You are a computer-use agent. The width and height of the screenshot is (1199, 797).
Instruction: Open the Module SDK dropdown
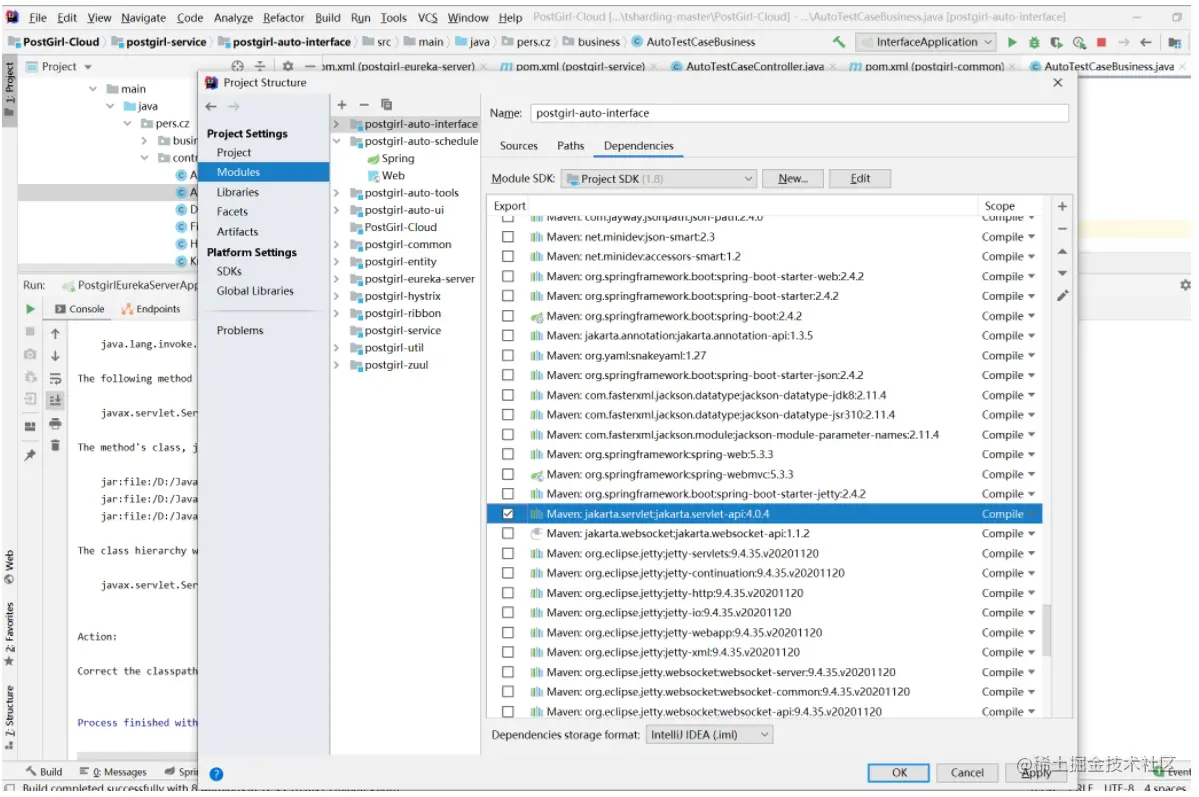tap(659, 179)
